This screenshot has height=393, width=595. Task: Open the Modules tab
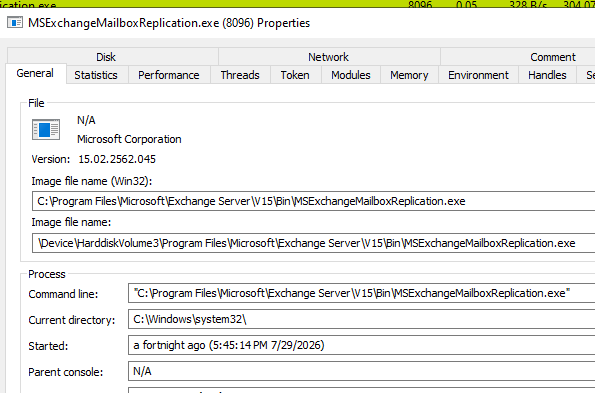point(351,75)
